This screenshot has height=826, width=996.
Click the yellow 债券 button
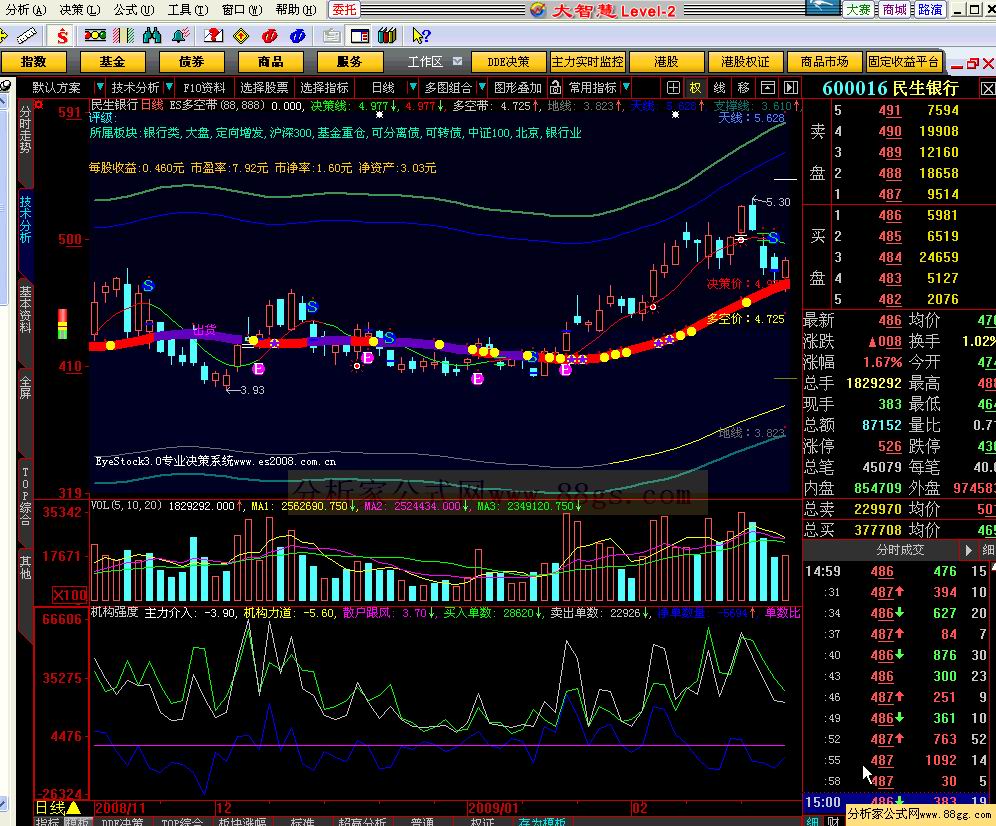point(191,62)
